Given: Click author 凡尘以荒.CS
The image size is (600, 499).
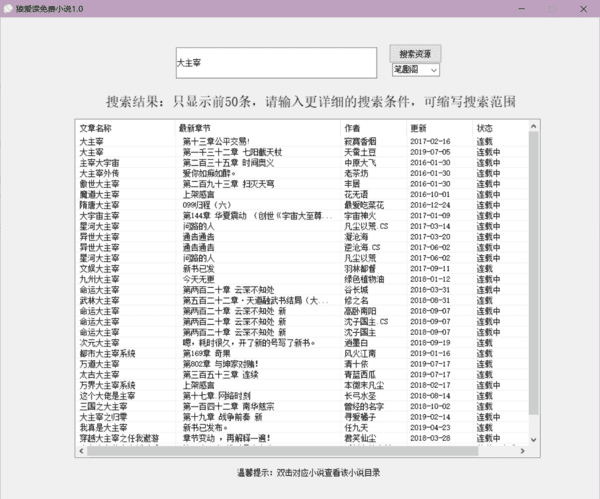Looking at the screenshot, I should tap(366, 227).
